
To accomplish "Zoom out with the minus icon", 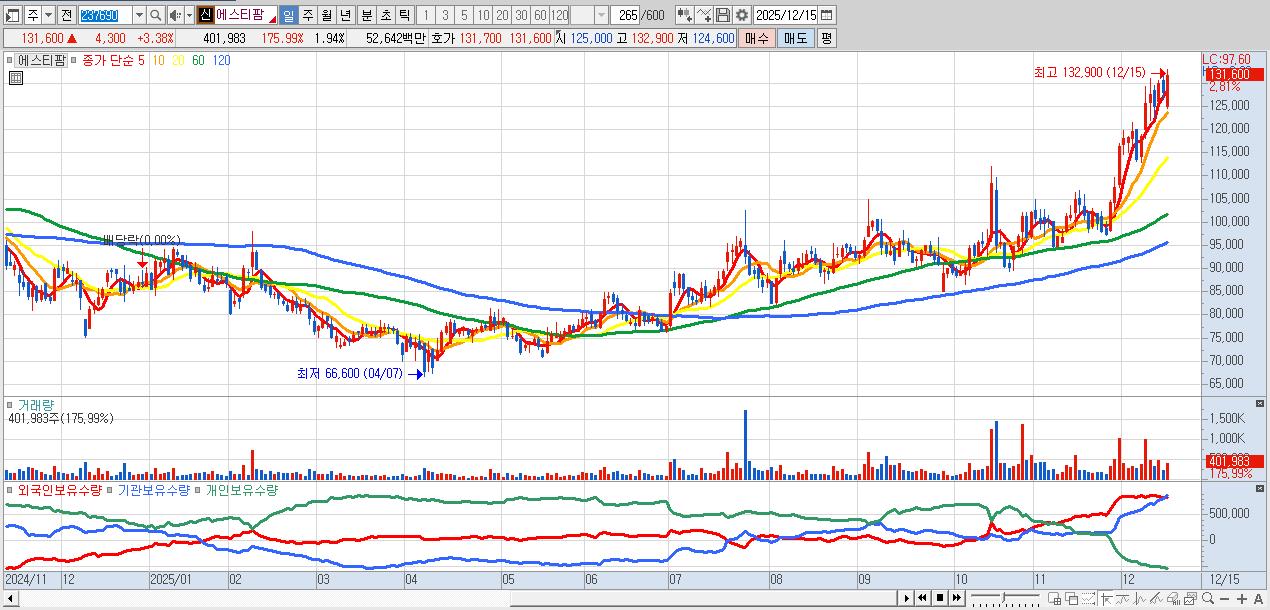I will coord(1225,598).
